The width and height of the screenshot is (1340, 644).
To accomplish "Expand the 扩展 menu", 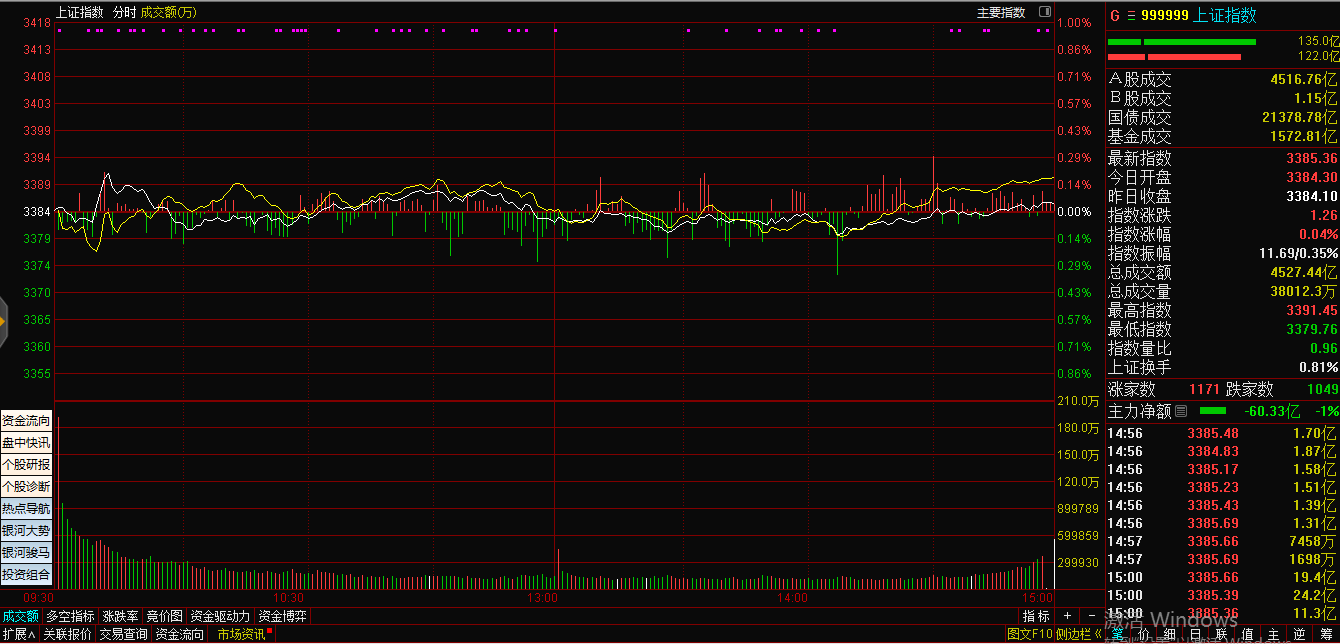I will [18, 634].
